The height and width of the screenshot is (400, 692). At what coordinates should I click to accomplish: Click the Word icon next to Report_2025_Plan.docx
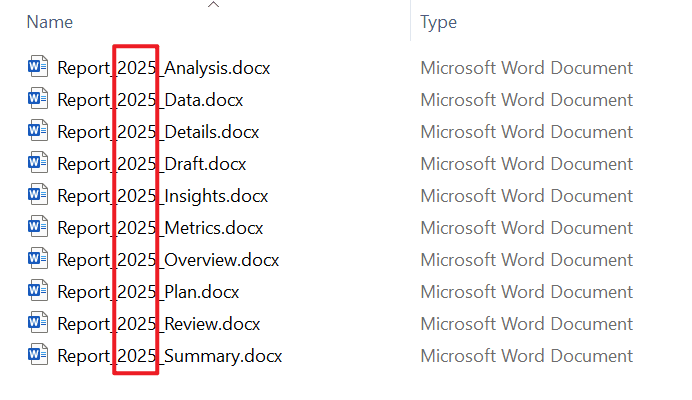[x=38, y=291]
